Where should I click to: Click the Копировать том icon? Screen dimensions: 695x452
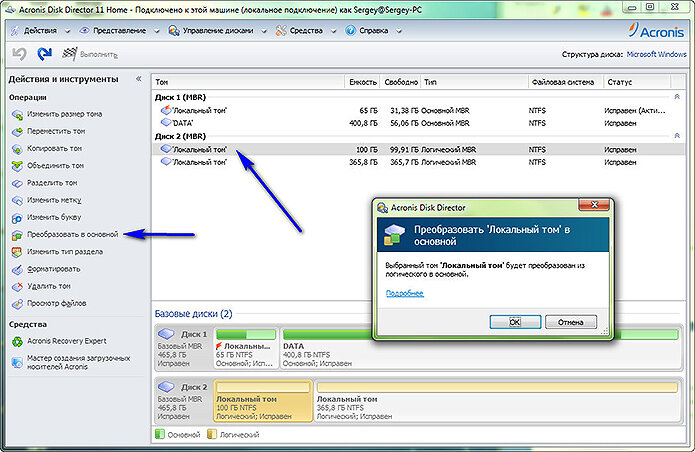[x=17, y=149]
